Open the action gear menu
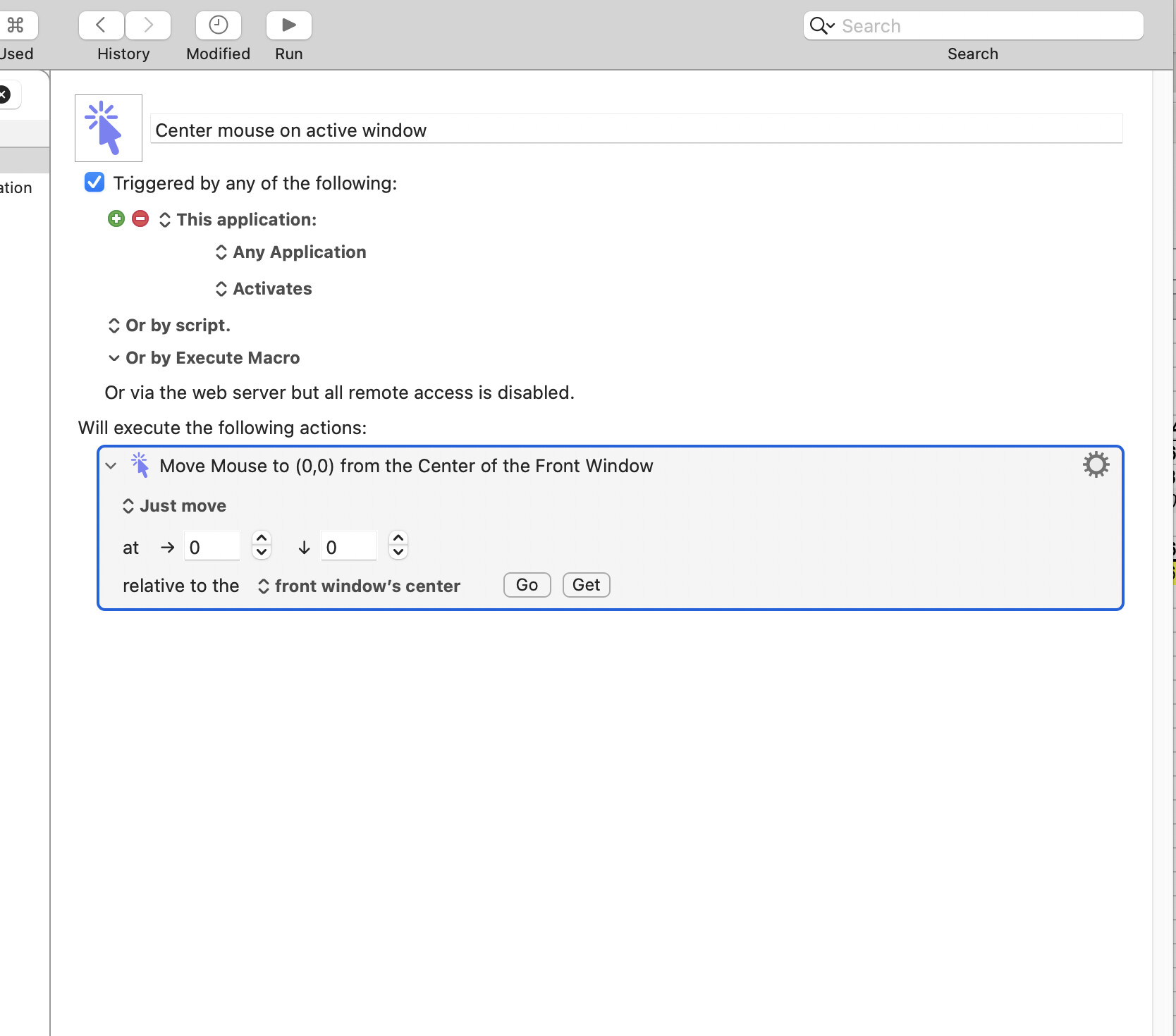Screen dimensions: 1176x1036 pyautogui.click(x=1096, y=465)
